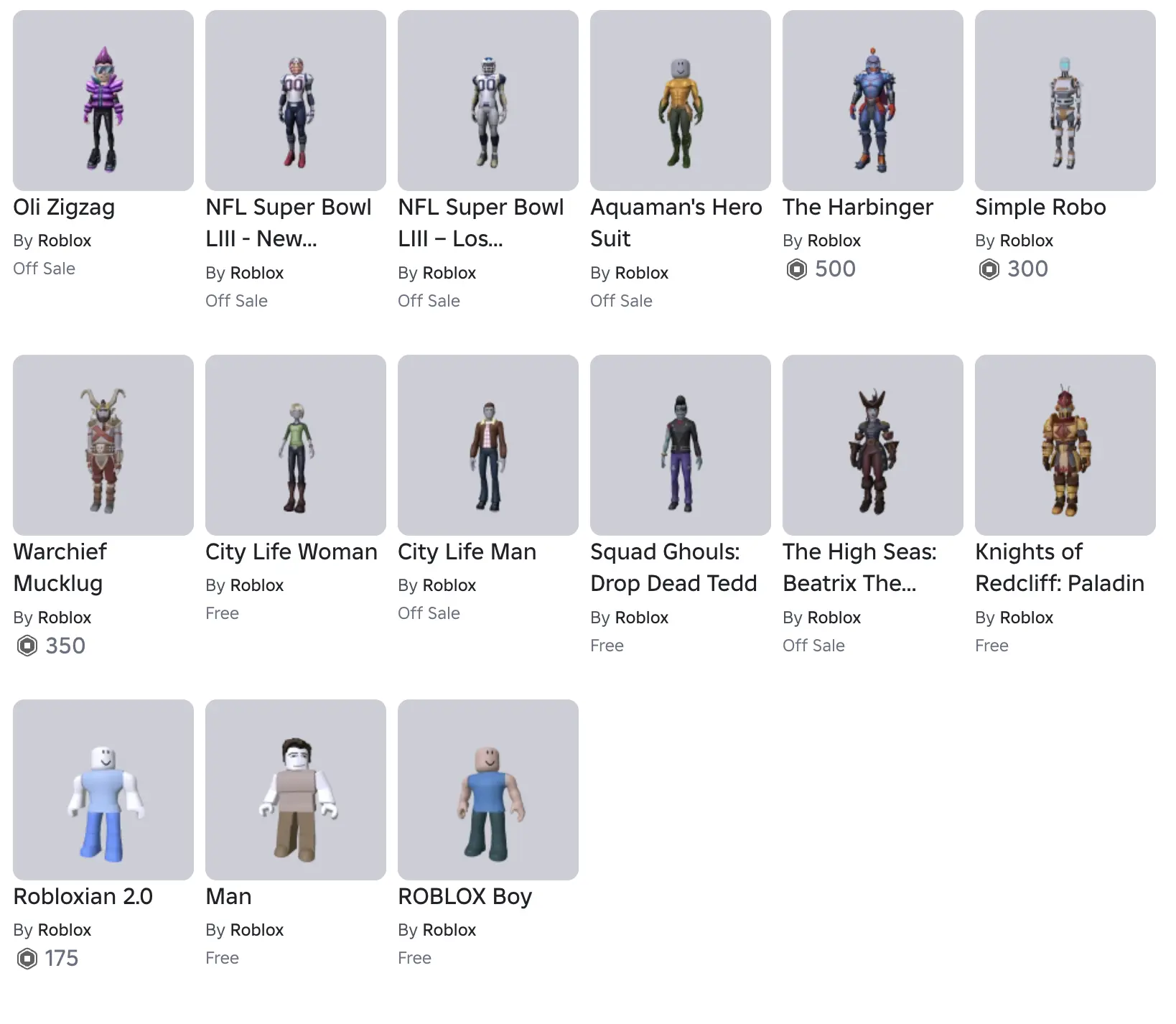Viewport: 1176px width, 1024px height.
Task: Select the Robloxian 2.0 avatar thumbnail
Action: point(103,790)
